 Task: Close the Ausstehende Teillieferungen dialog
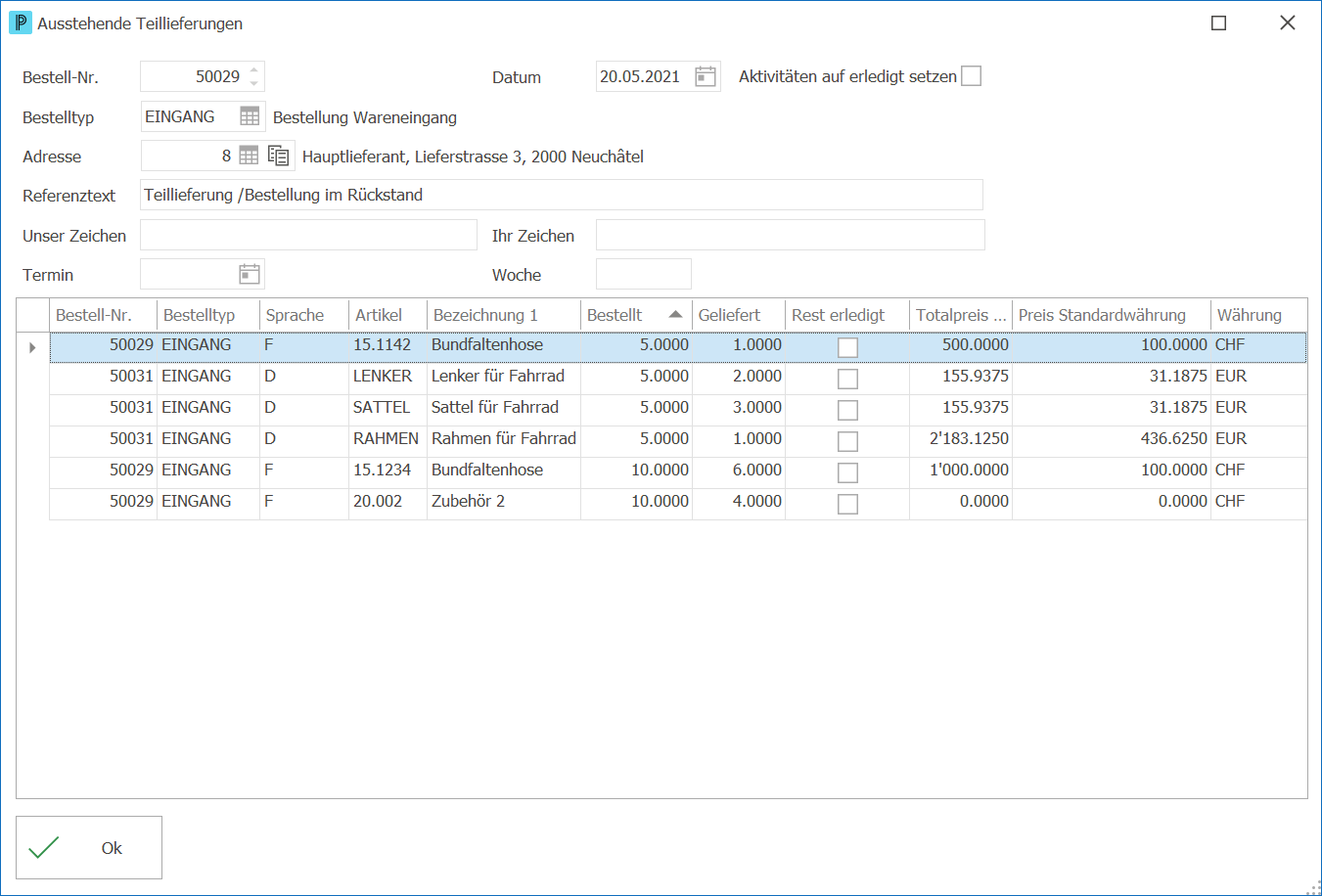[1287, 22]
